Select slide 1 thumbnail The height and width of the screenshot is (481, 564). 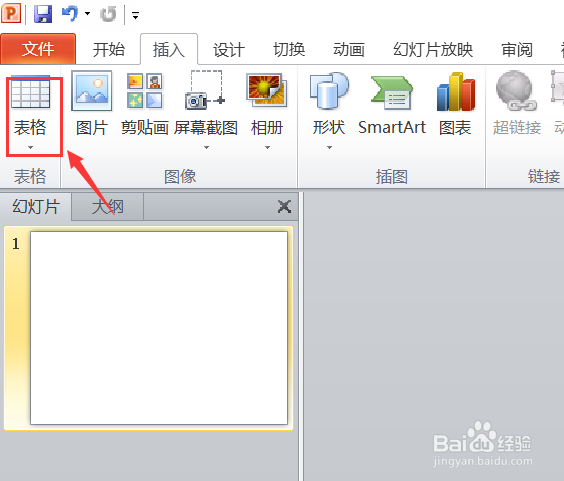[159, 328]
